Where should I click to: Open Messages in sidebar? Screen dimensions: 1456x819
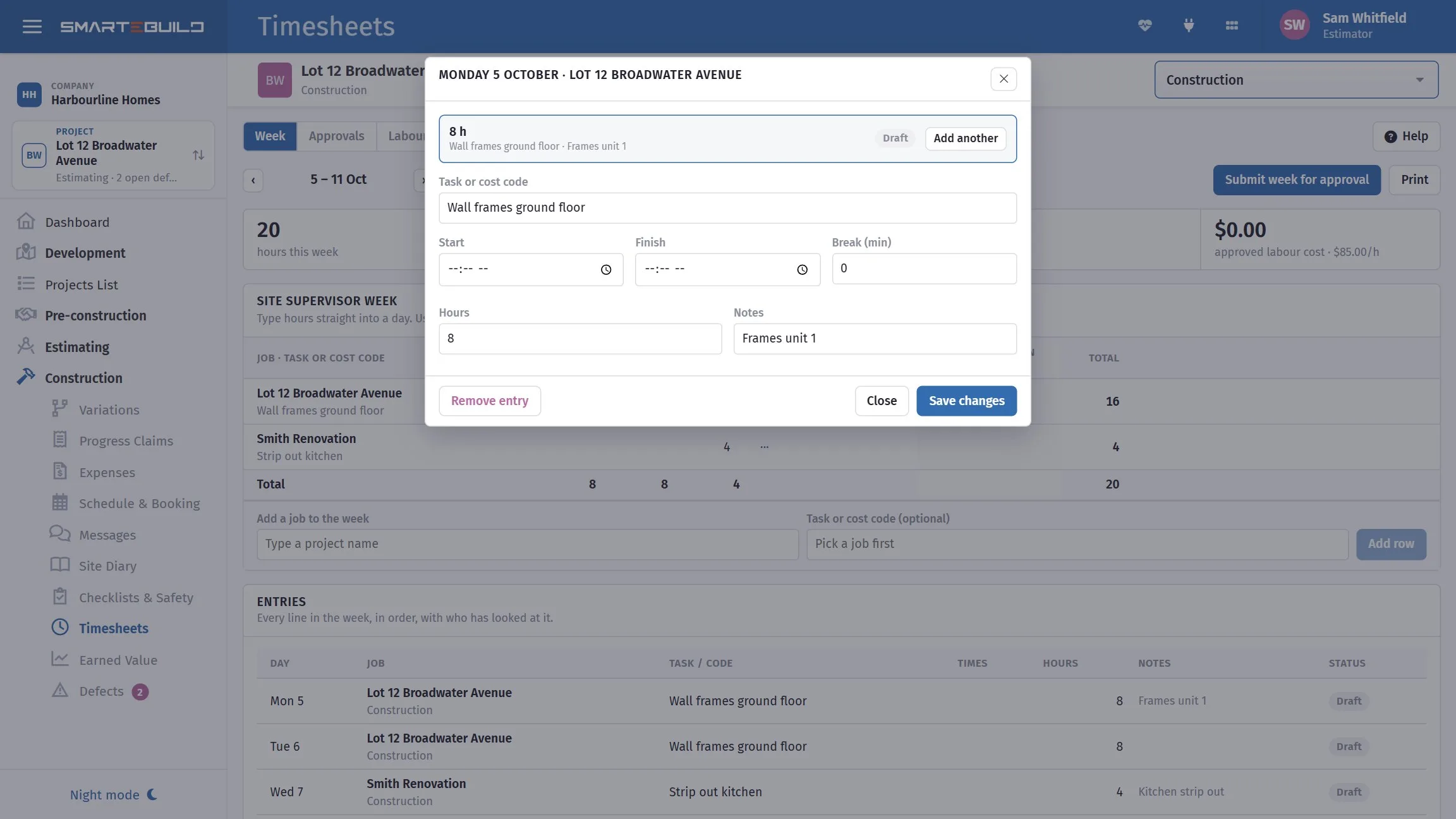point(107,535)
